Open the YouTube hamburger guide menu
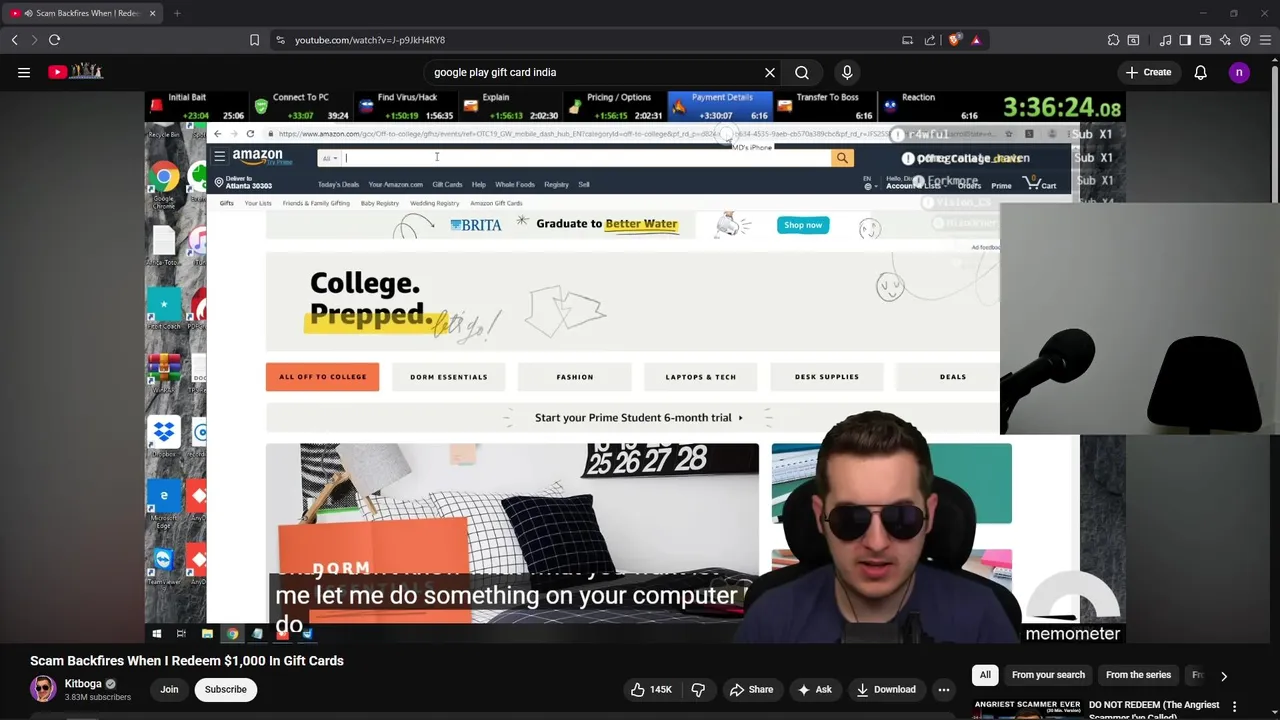The width and height of the screenshot is (1280, 720). click(x=24, y=72)
